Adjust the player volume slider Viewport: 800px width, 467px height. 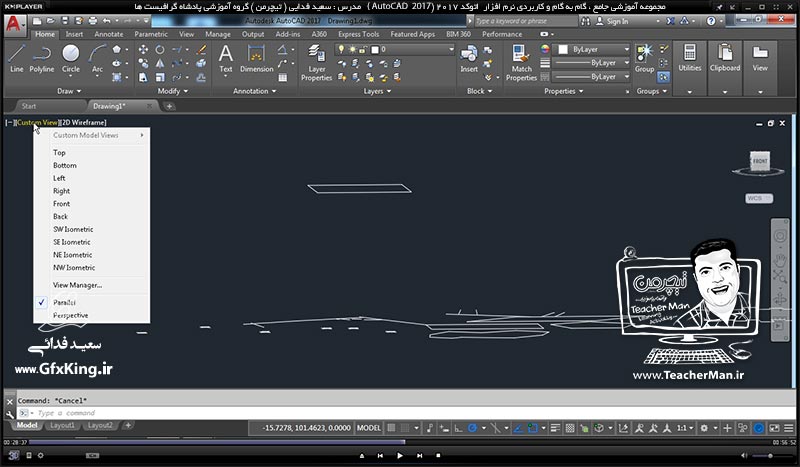[x=769, y=455]
